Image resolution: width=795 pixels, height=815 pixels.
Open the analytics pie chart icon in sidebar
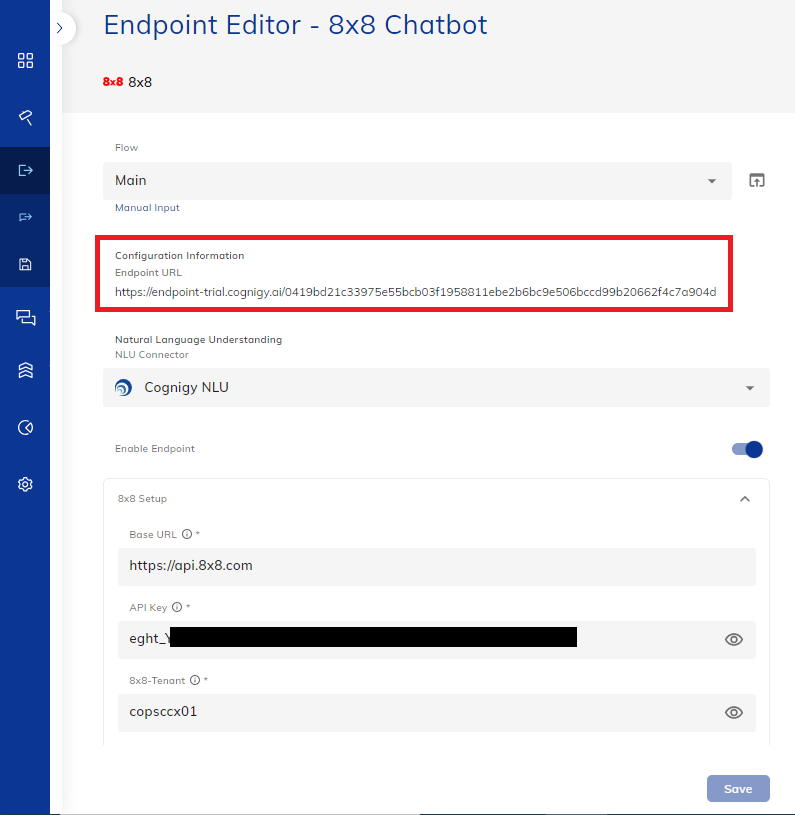(x=25, y=427)
